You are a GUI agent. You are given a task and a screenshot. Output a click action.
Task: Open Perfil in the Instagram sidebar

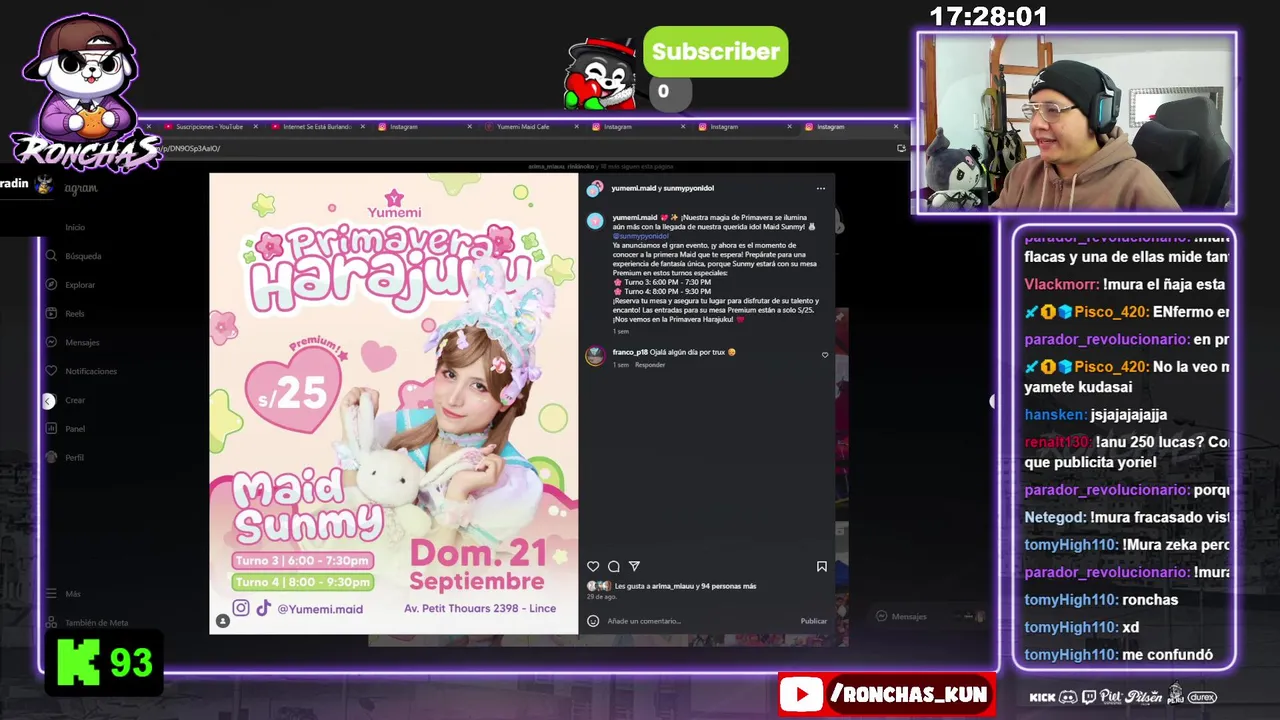tap(67, 458)
